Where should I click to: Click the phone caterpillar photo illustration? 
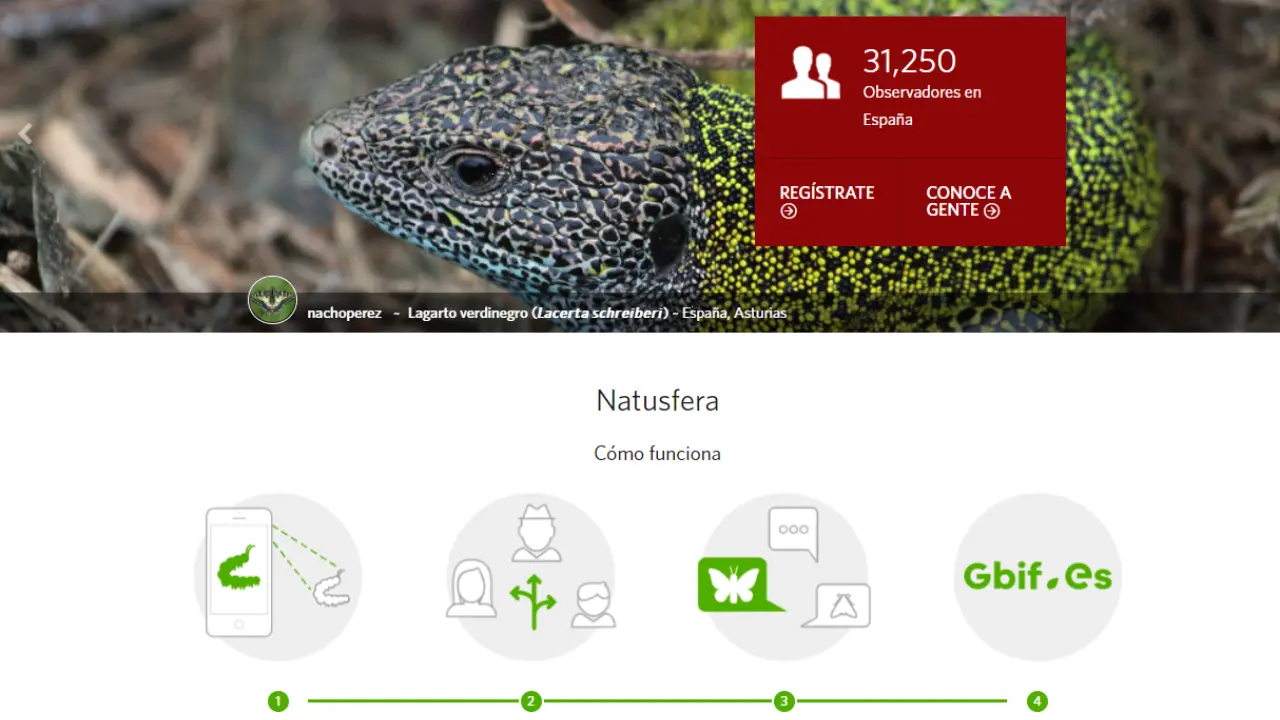click(278, 577)
